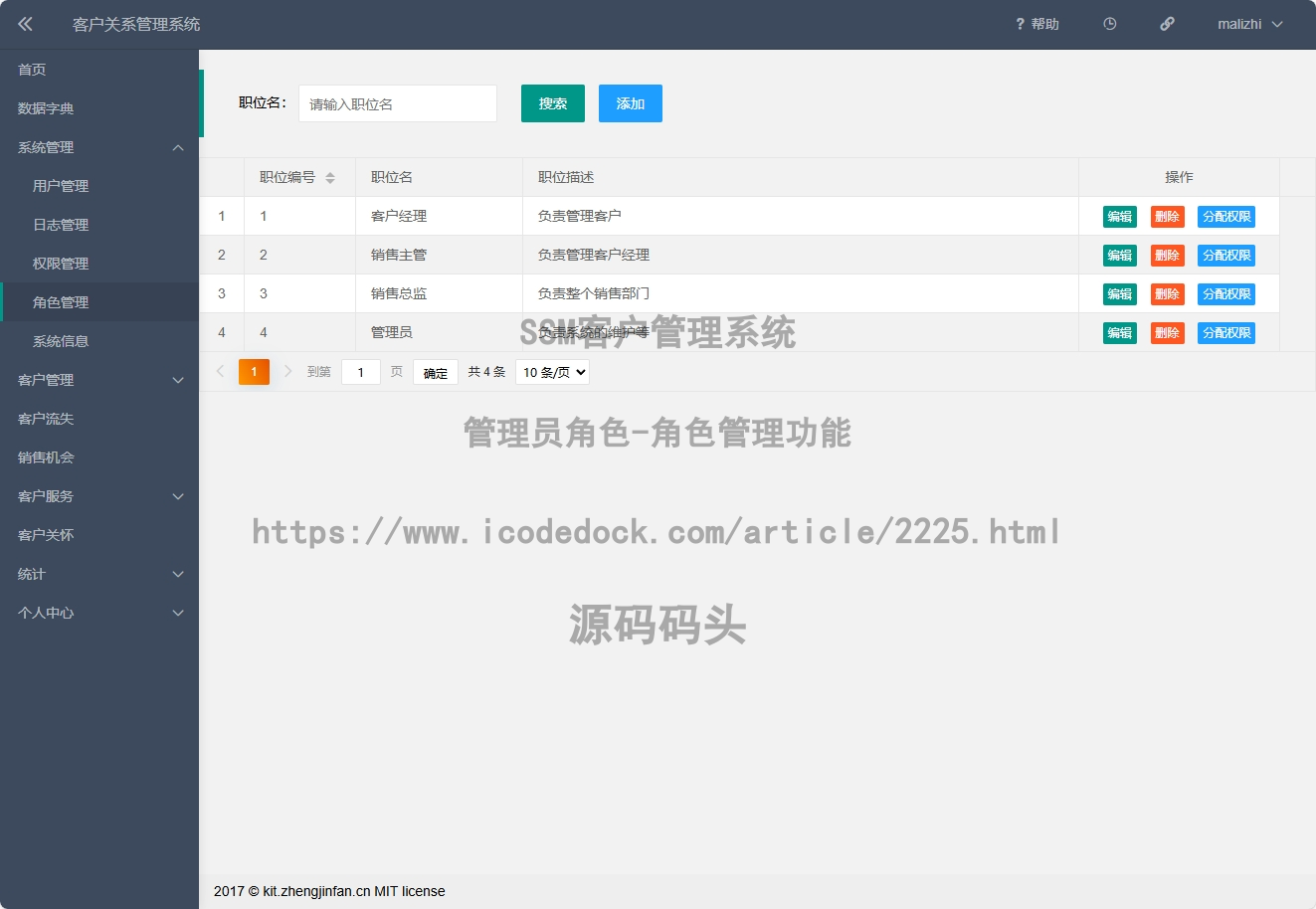Open 用户管理 submenu item

coord(99,186)
